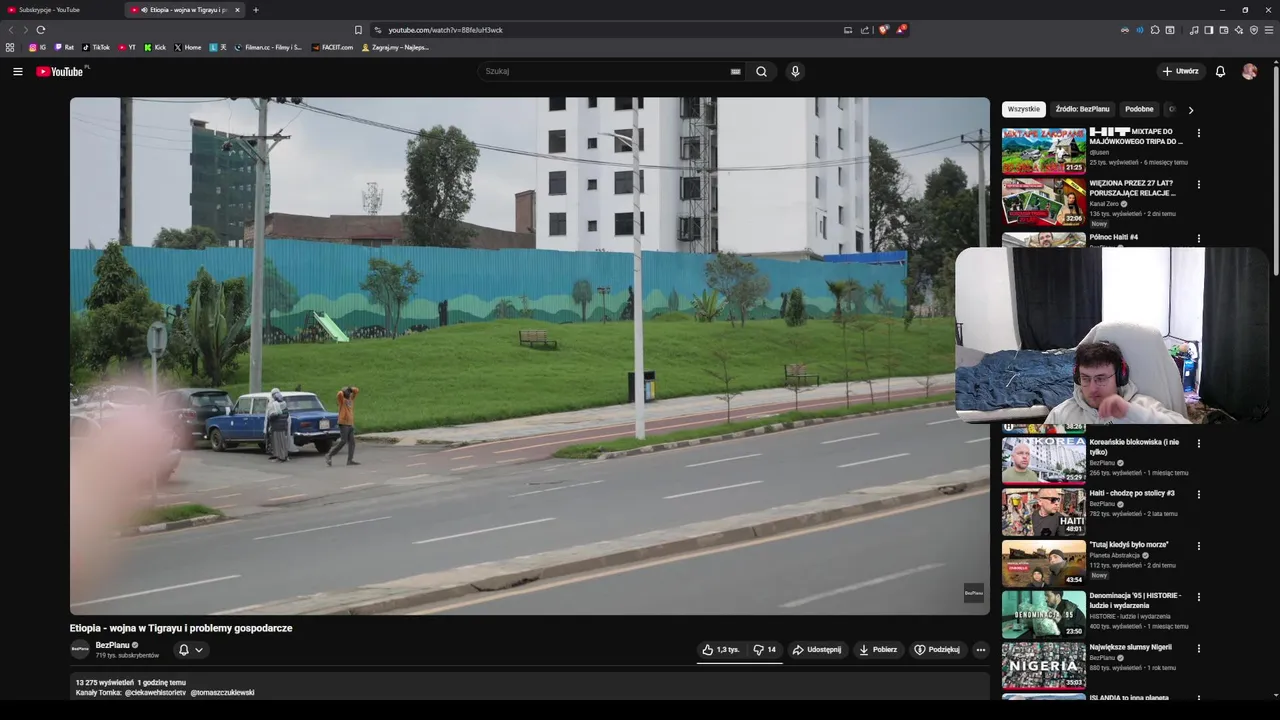Expand the notification options chevron

tap(199, 650)
